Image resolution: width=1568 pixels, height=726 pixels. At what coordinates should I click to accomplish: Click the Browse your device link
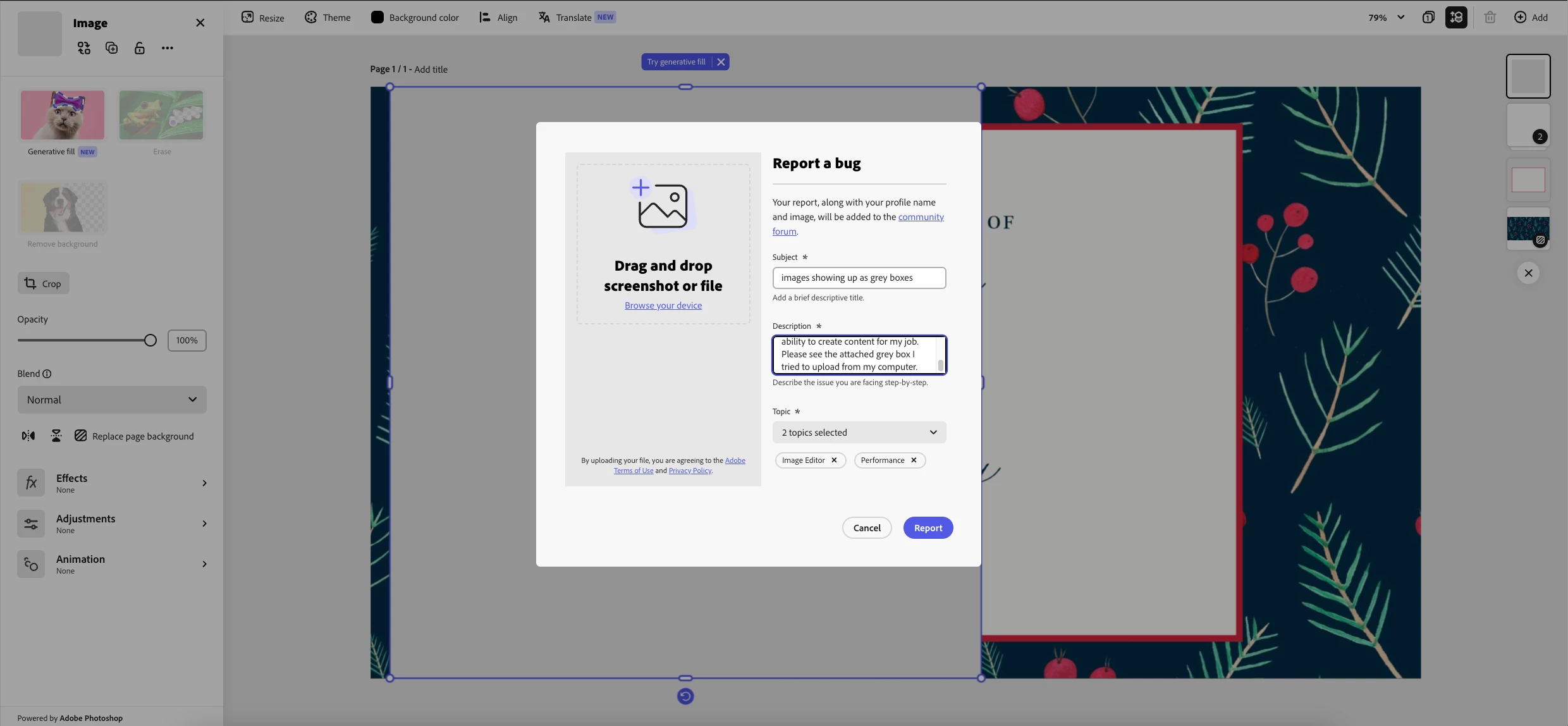[x=663, y=305]
